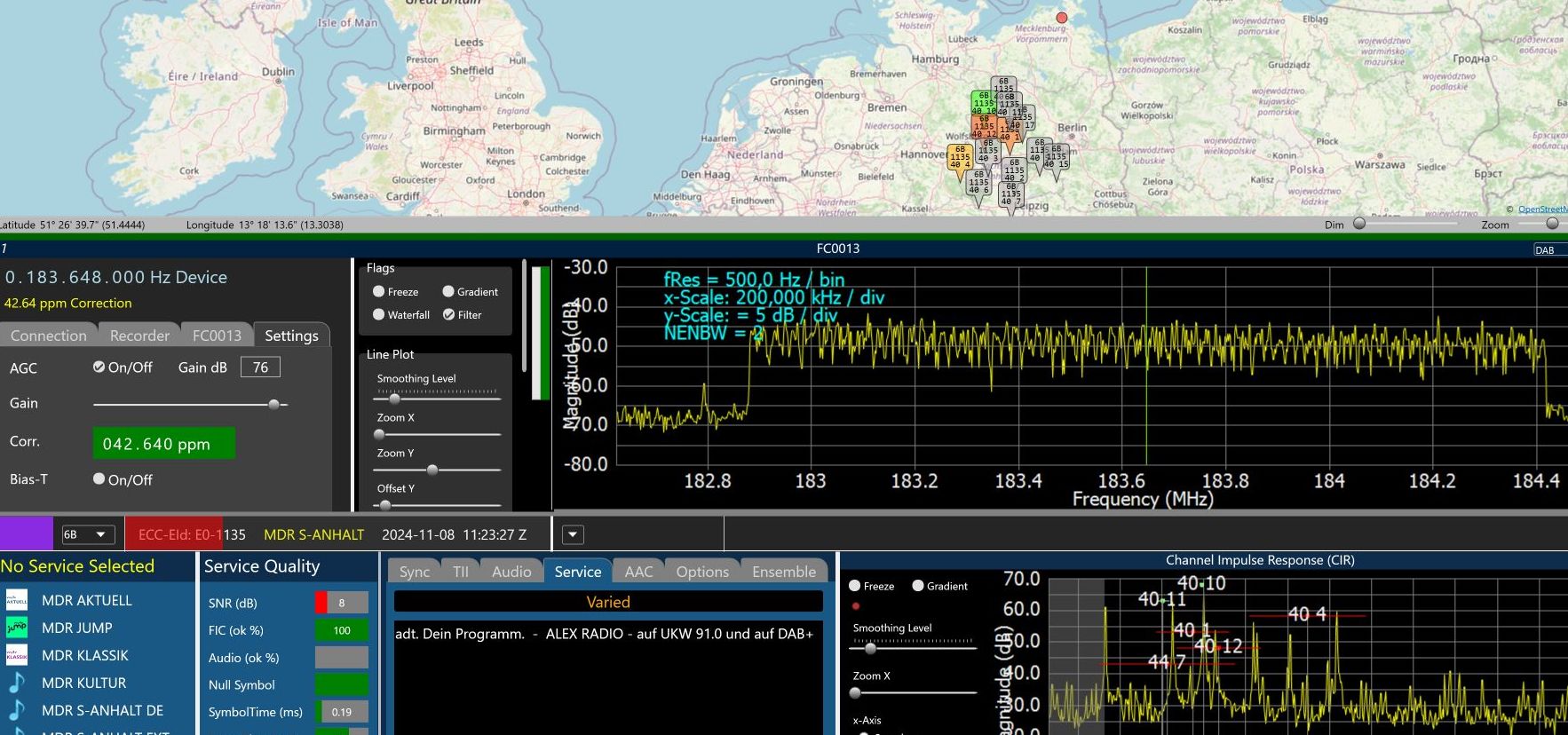
Task: Open the OpenStreetMap attribution link
Action: (x=1542, y=209)
